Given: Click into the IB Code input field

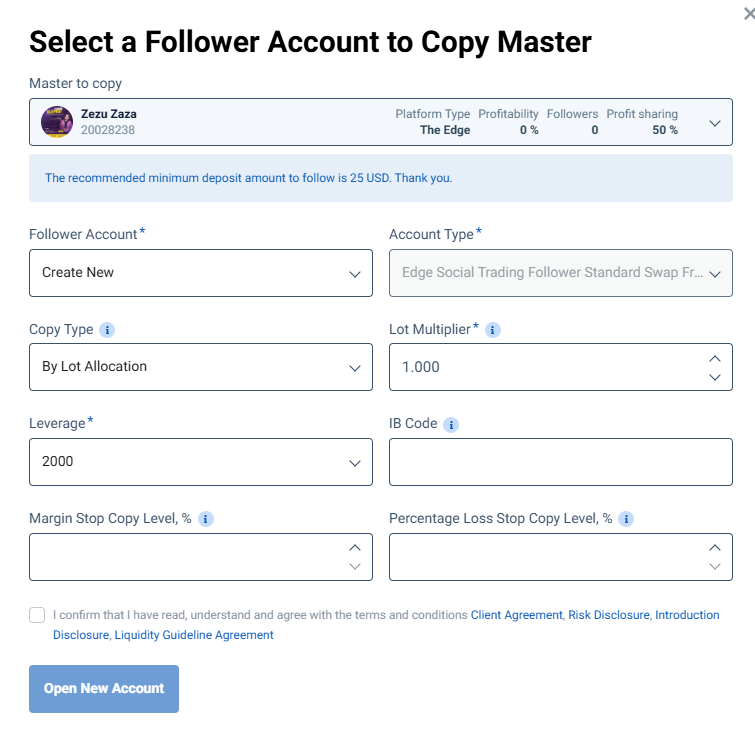Looking at the screenshot, I should [561, 462].
